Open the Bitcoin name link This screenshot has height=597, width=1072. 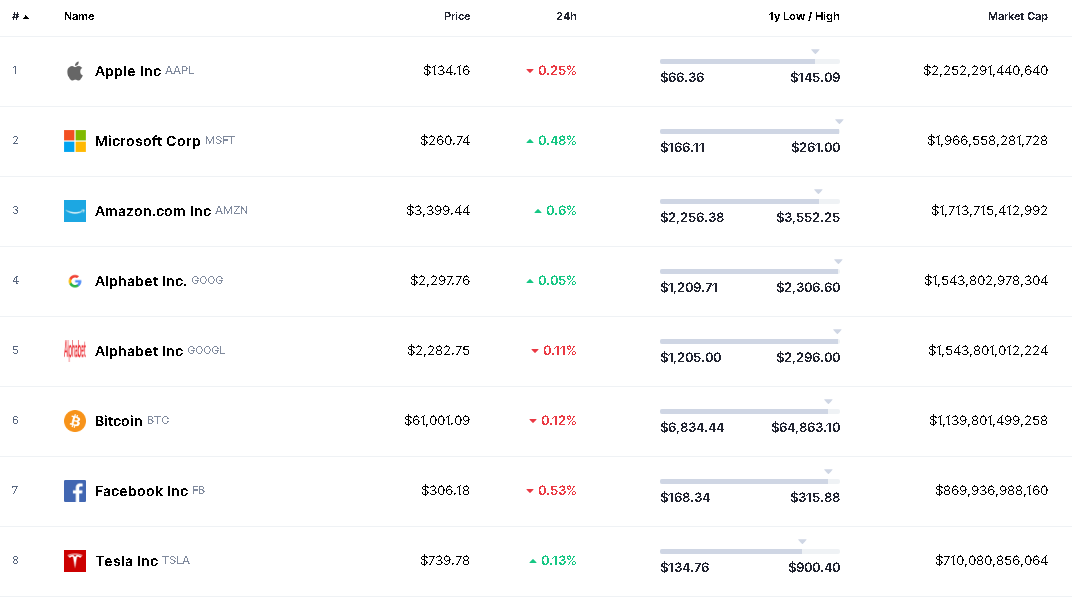tap(118, 421)
